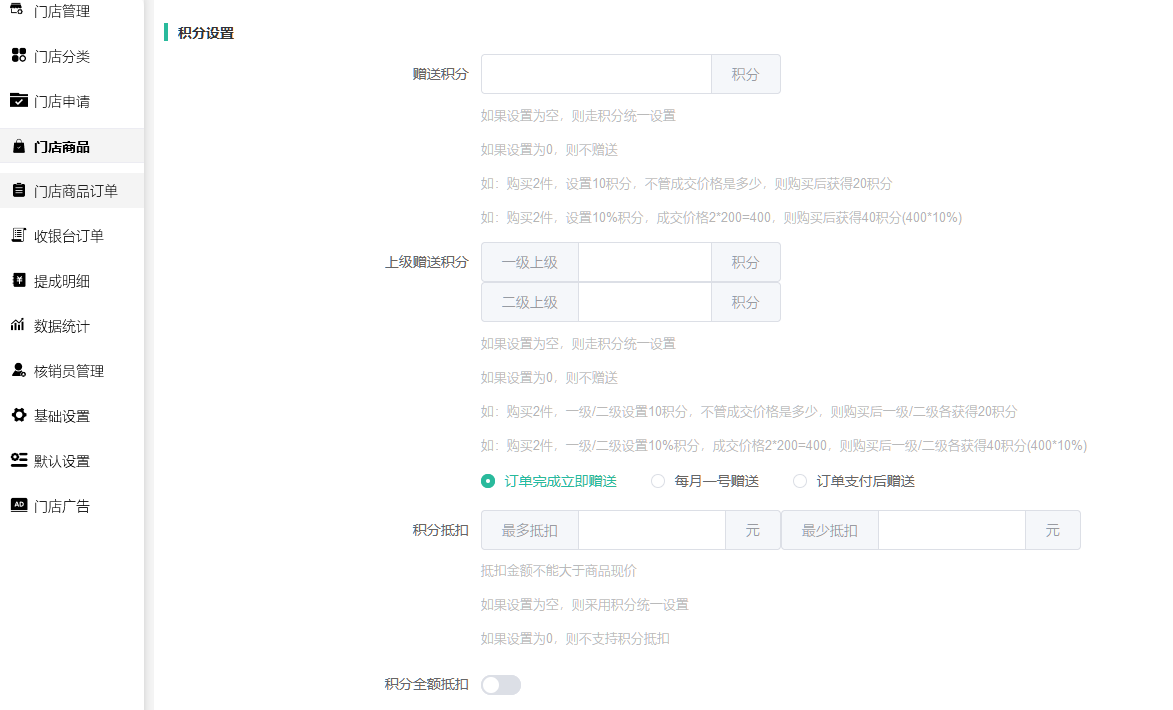Click the 提成明细 yen icon
The image size is (1173, 710).
coord(19,280)
